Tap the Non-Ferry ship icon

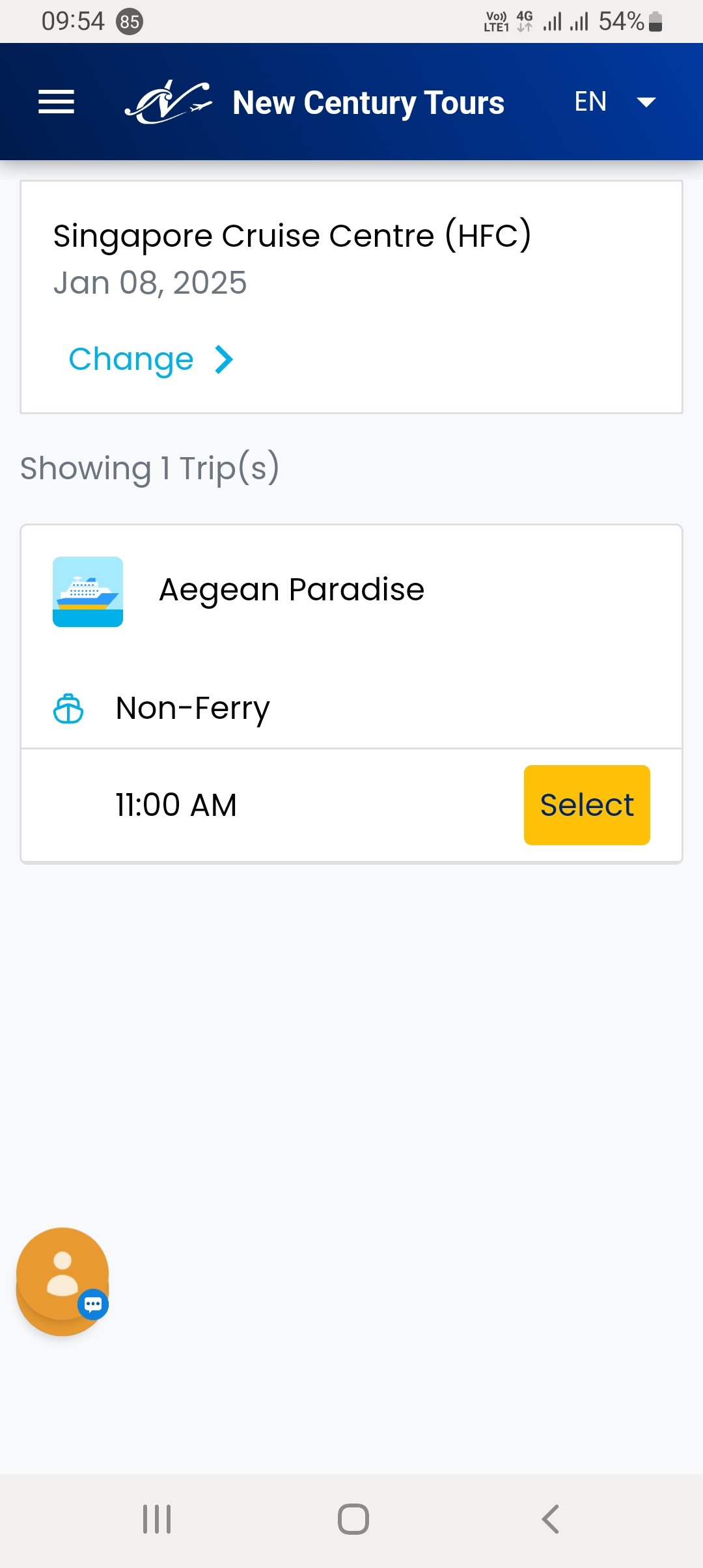pyautogui.click(x=68, y=708)
